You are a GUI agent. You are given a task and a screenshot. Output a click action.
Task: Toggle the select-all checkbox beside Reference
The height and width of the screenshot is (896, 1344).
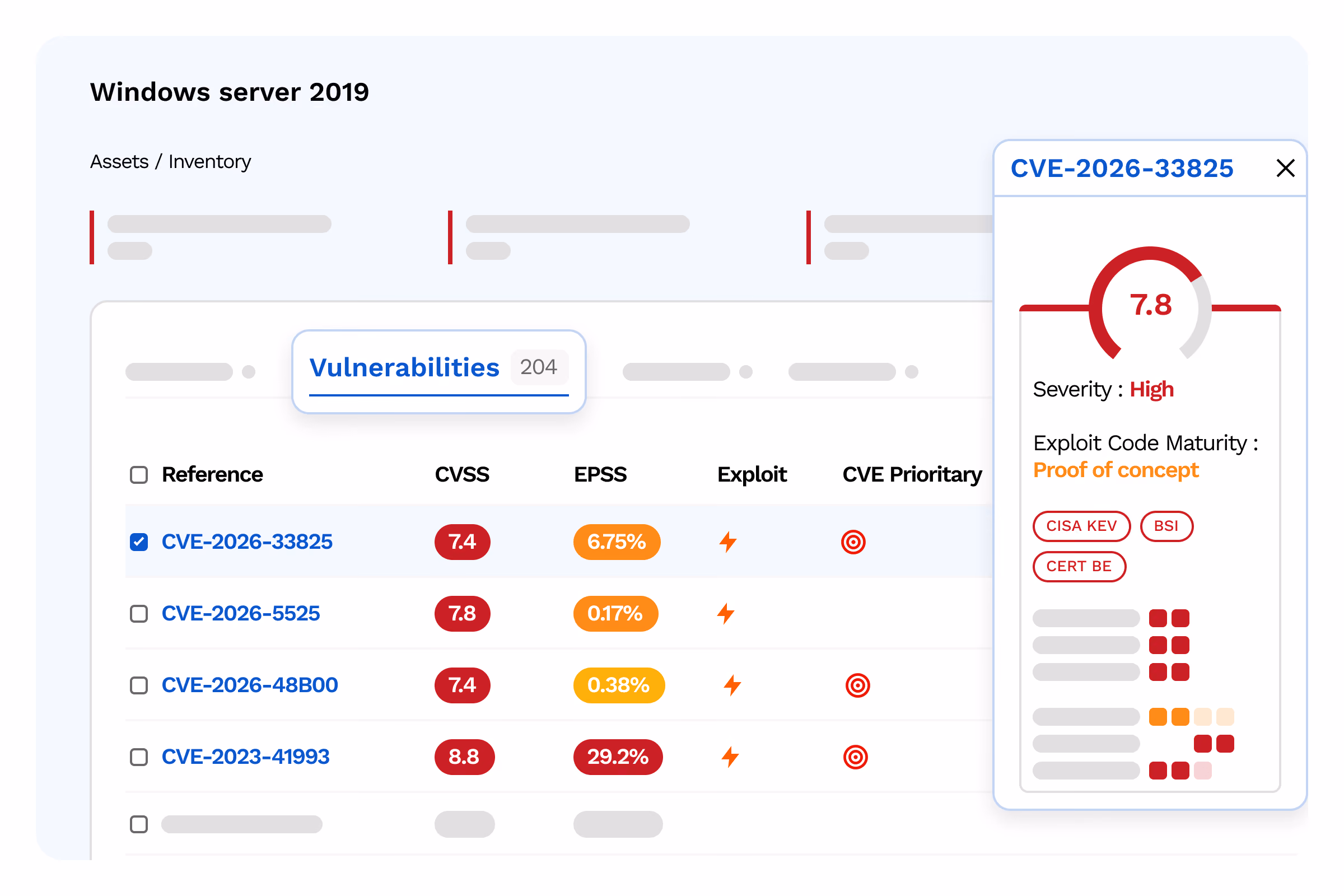pos(139,475)
